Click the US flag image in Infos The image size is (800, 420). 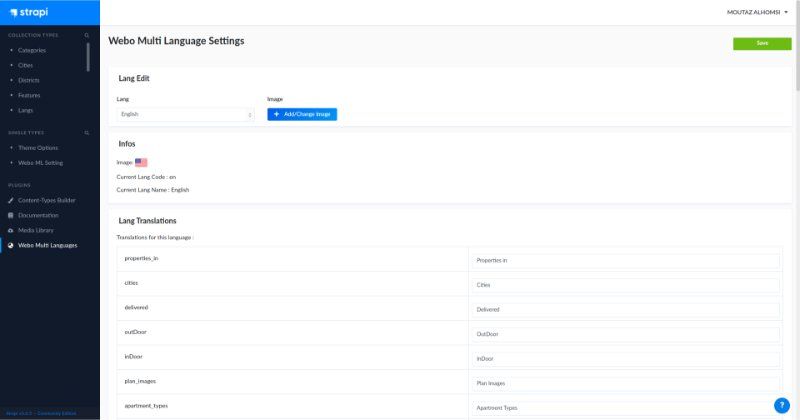141,162
